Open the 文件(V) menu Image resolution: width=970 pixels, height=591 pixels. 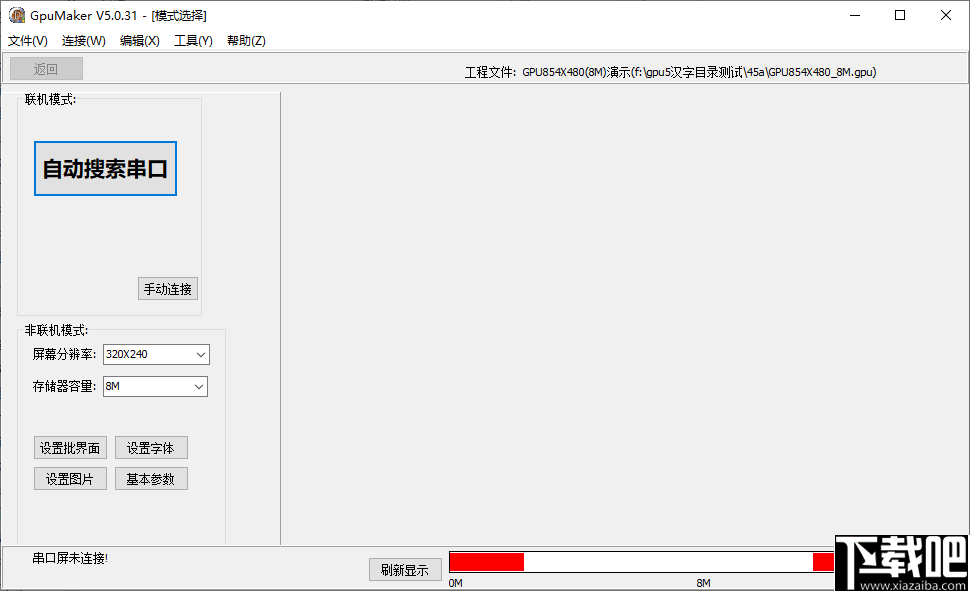tap(26, 41)
